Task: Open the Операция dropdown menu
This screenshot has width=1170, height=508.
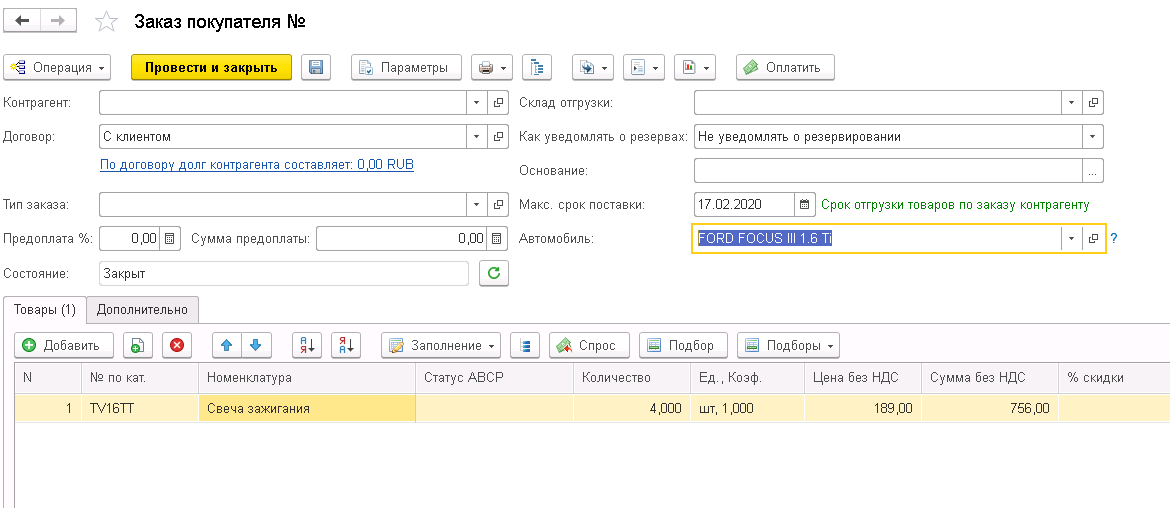Action: pyautogui.click(x=57, y=67)
